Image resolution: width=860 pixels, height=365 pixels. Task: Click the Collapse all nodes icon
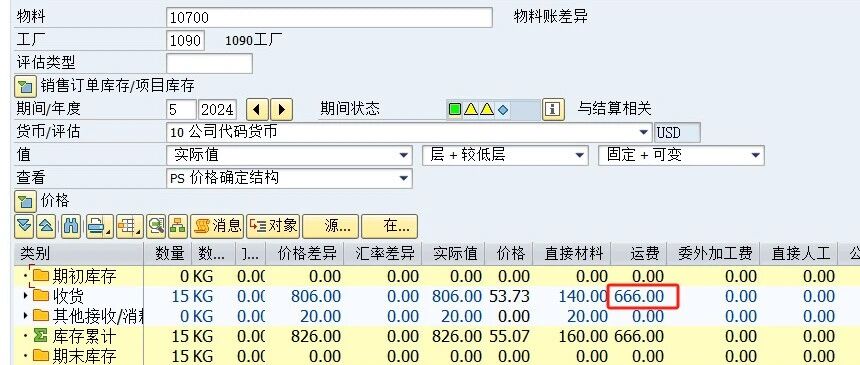point(46,226)
